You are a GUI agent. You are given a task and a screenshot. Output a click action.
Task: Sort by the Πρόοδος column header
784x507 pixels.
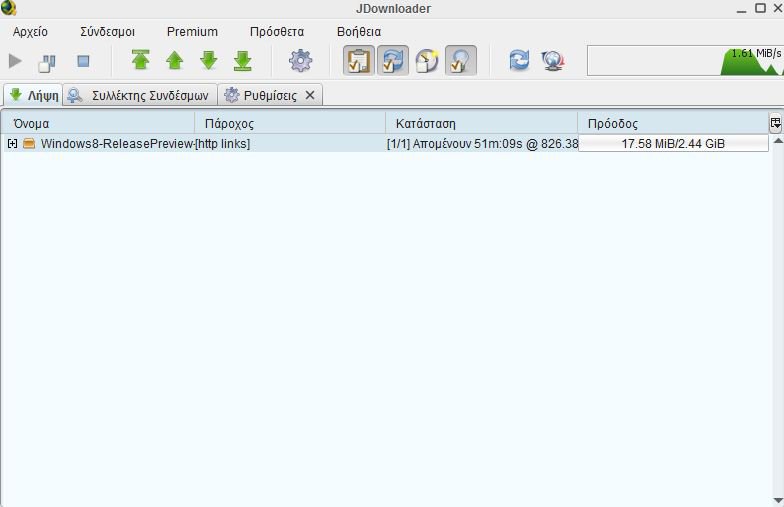(x=673, y=123)
